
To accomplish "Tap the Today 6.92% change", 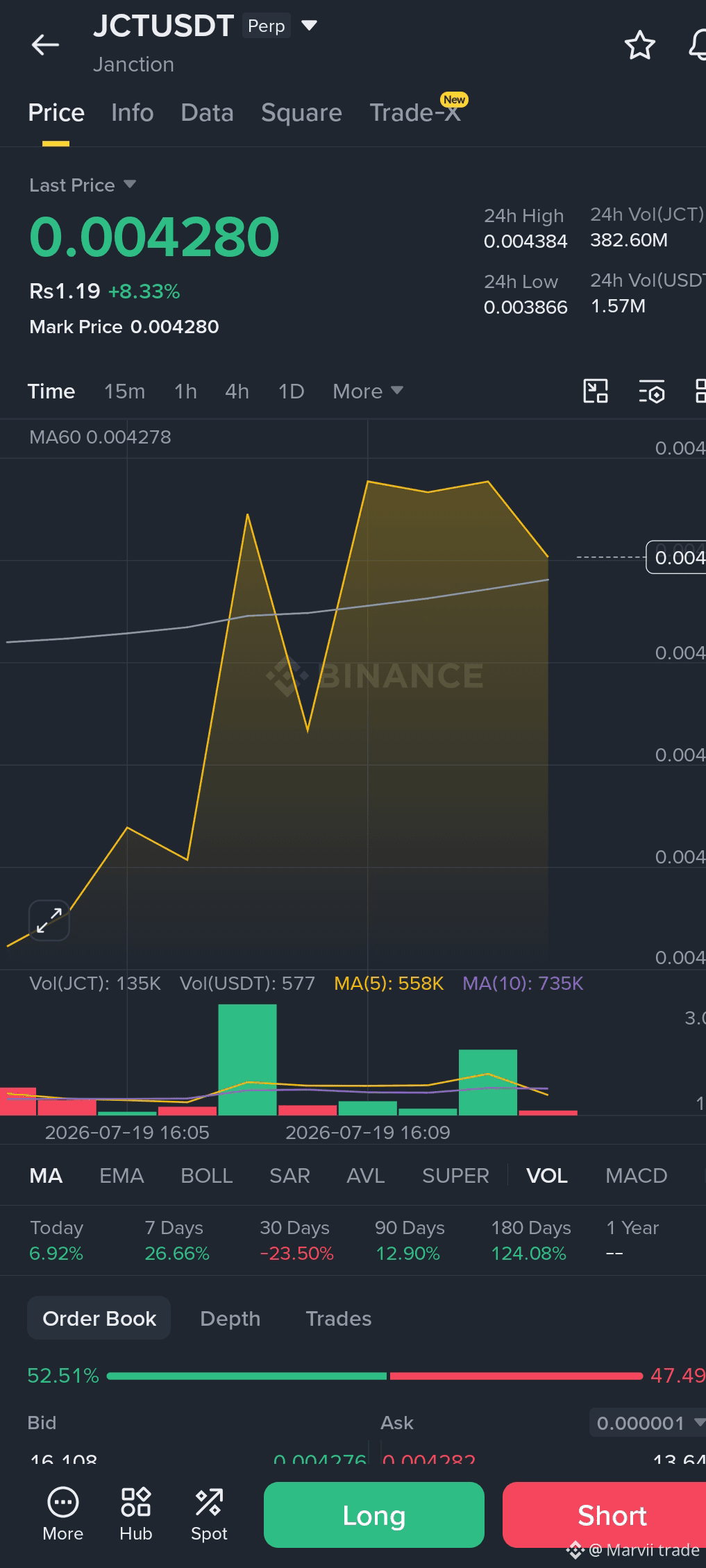I will click(x=56, y=1241).
